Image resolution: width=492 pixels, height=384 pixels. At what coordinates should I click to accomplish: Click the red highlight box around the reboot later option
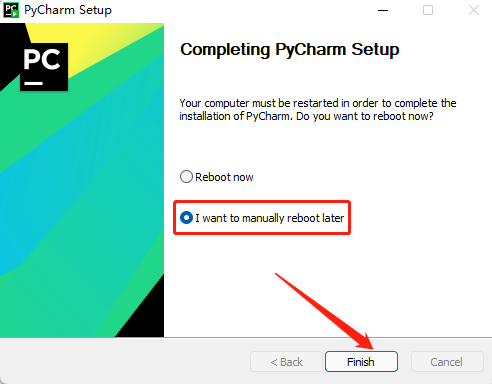pyautogui.click(x=262, y=218)
